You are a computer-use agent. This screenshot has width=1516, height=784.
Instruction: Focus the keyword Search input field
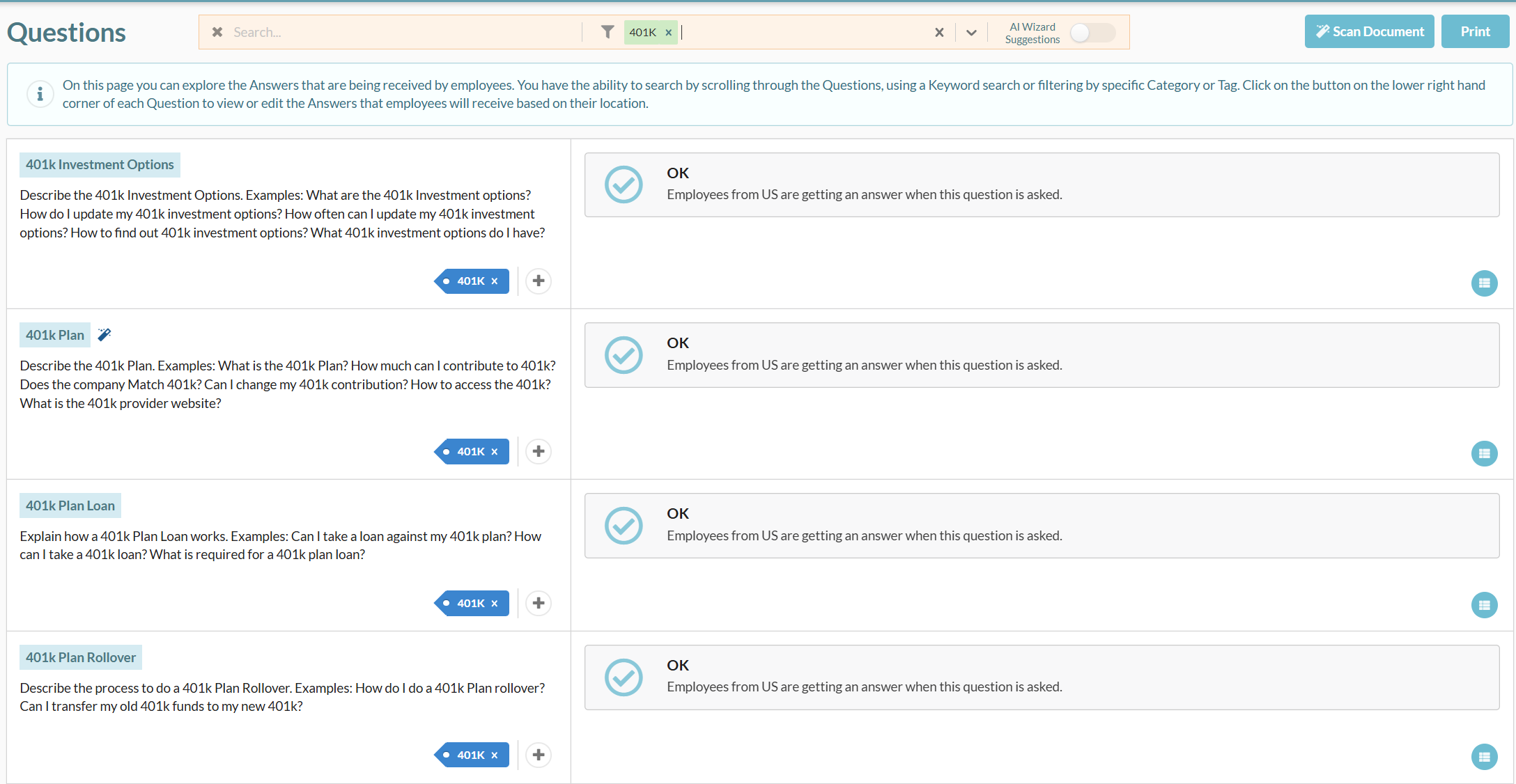click(x=404, y=33)
